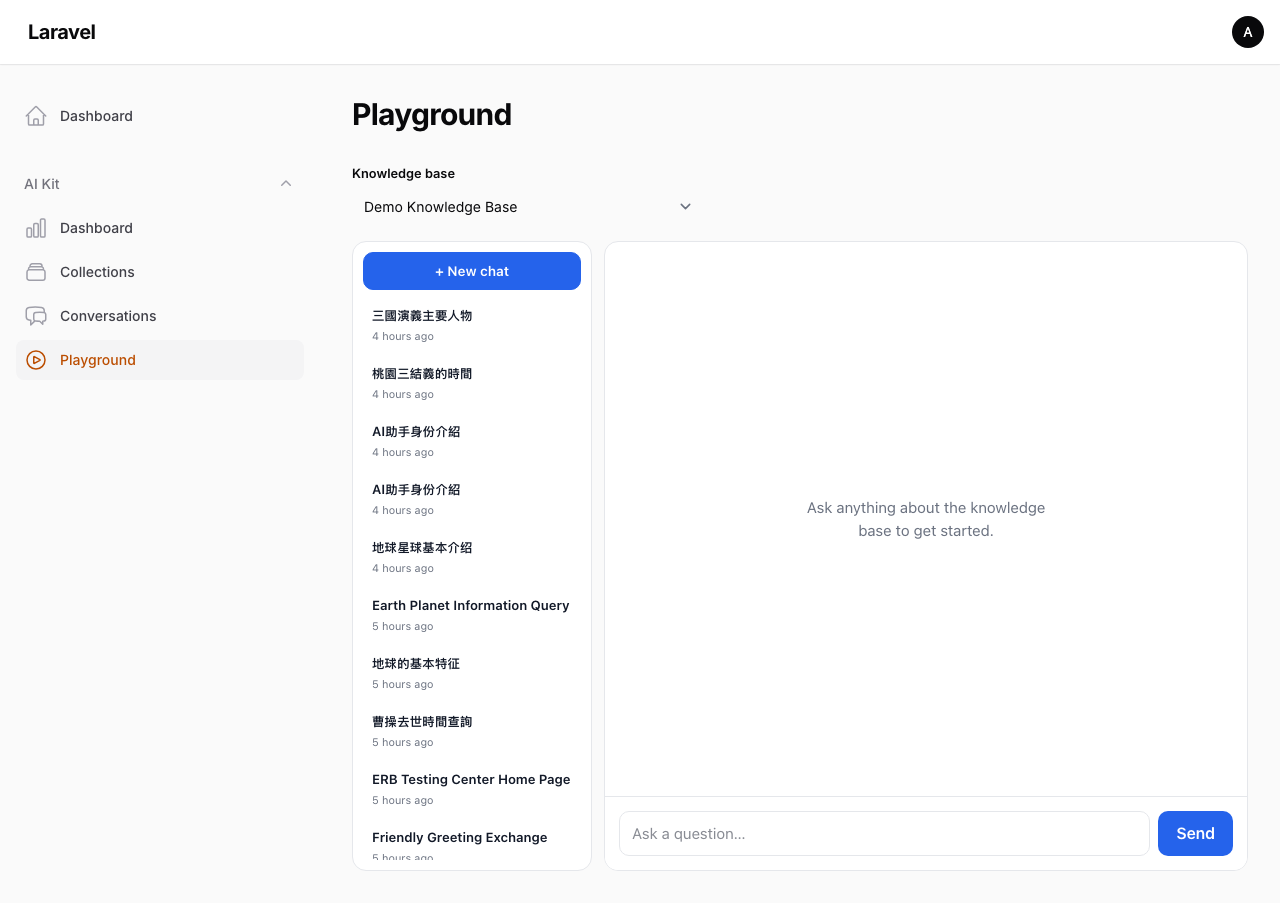Screen dimensions: 1280x903
Task: Open chat '地球的基本特征'
Action: pos(472,673)
